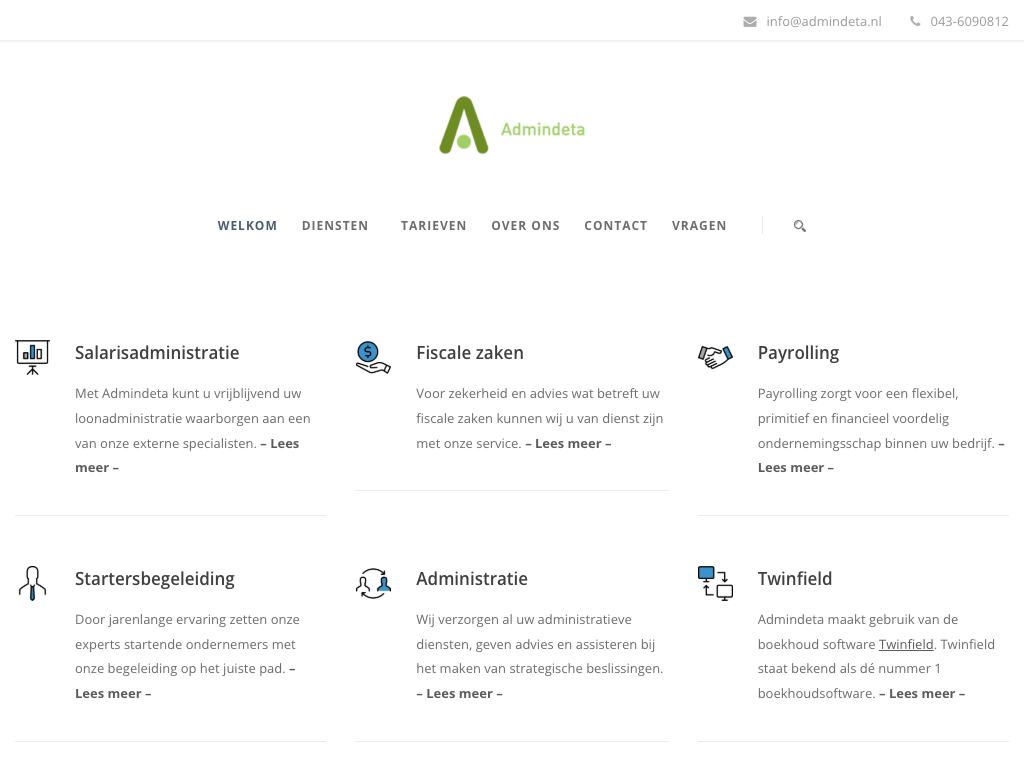Screen dimensions: 1024x768
Task: Click the Administratie people-swap icon
Action: (373, 583)
